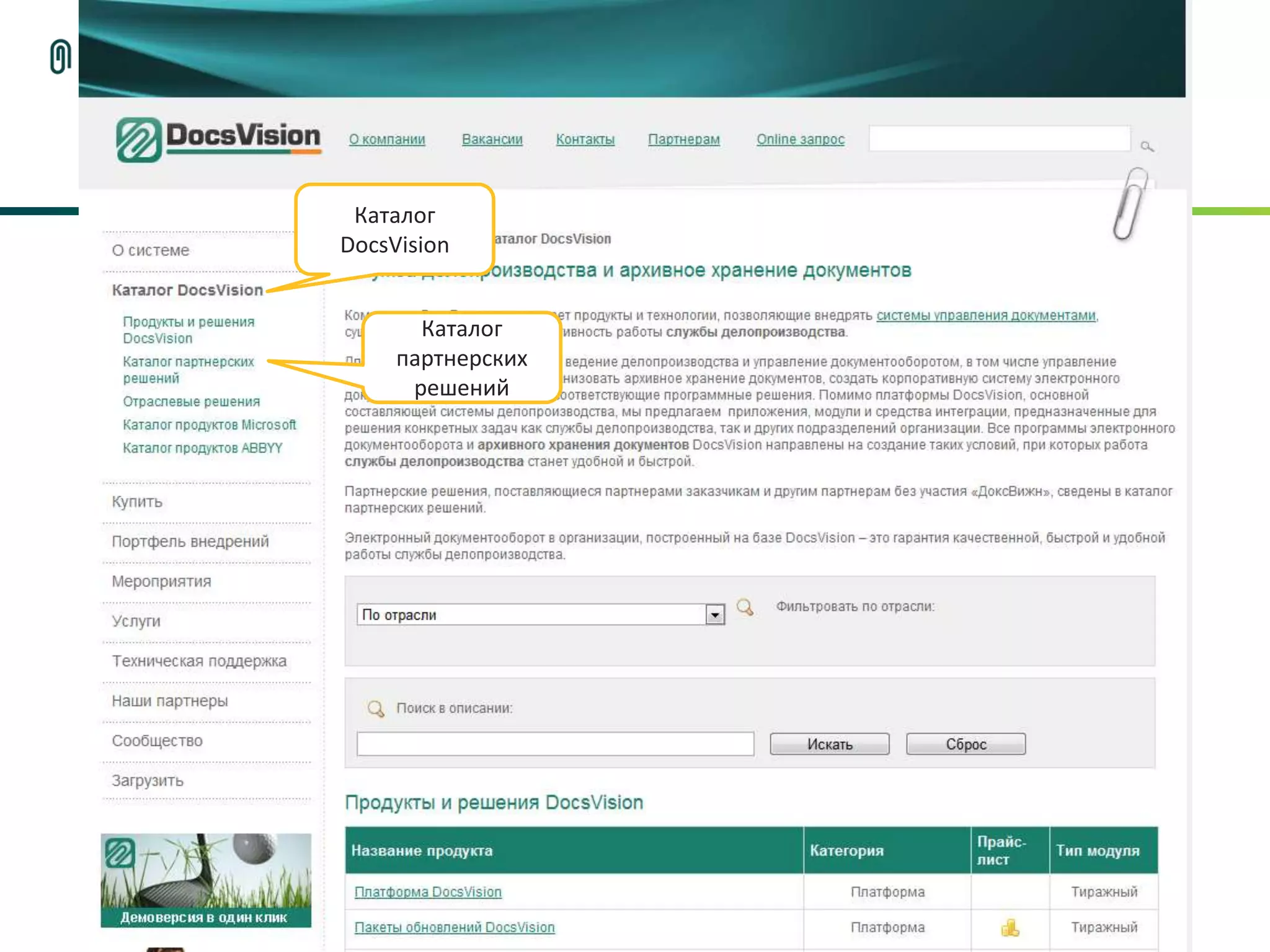The image size is (1270, 952).
Task: Click the Продукты и решения DocsVision heading
Action: 494,803
